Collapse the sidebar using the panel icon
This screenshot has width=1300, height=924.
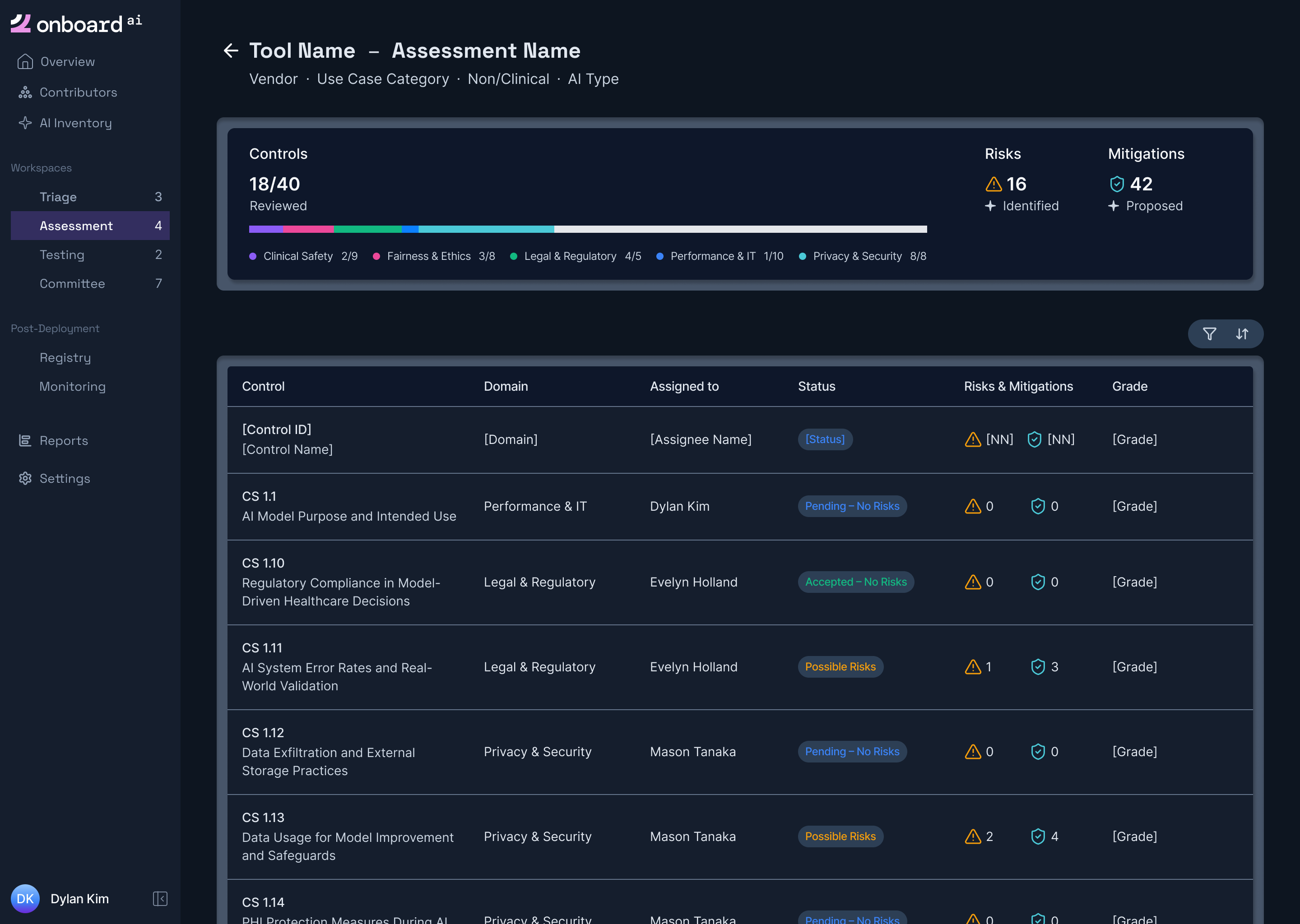tap(160, 898)
